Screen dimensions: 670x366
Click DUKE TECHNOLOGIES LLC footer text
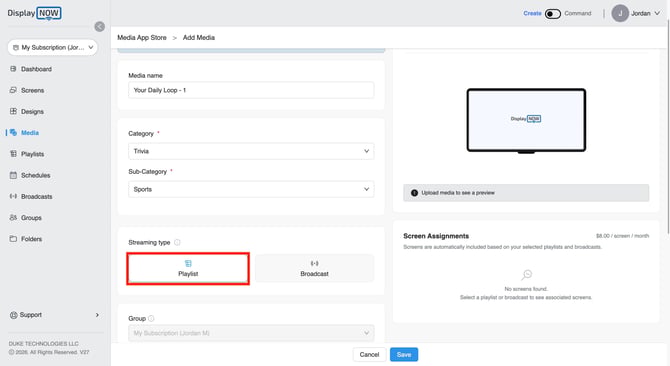(44, 343)
